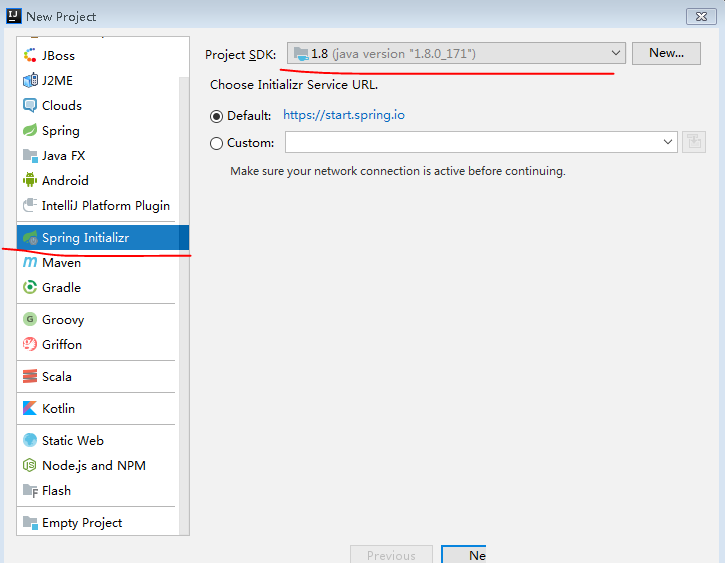Click the Scala icon
Image resolution: width=725 pixels, height=563 pixels.
tap(30, 377)
